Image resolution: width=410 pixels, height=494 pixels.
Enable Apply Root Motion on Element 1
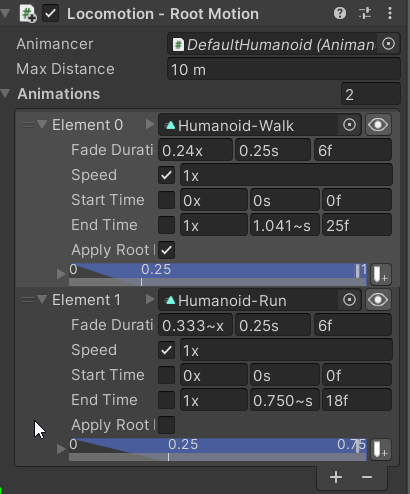coord(166,425)
